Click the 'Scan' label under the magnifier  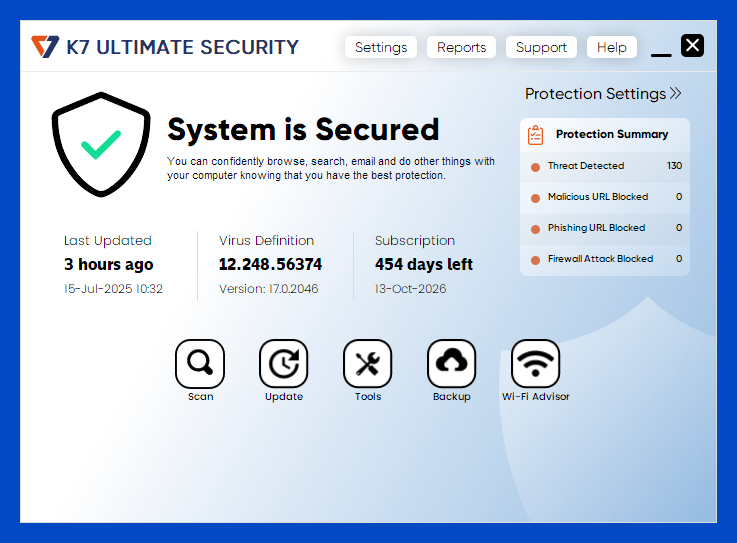pos(200,396)
